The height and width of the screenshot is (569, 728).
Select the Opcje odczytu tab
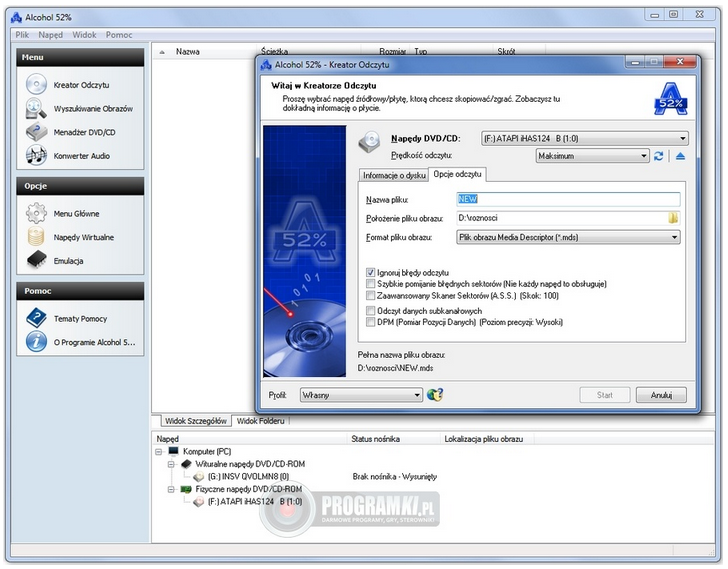coord(457,174)
